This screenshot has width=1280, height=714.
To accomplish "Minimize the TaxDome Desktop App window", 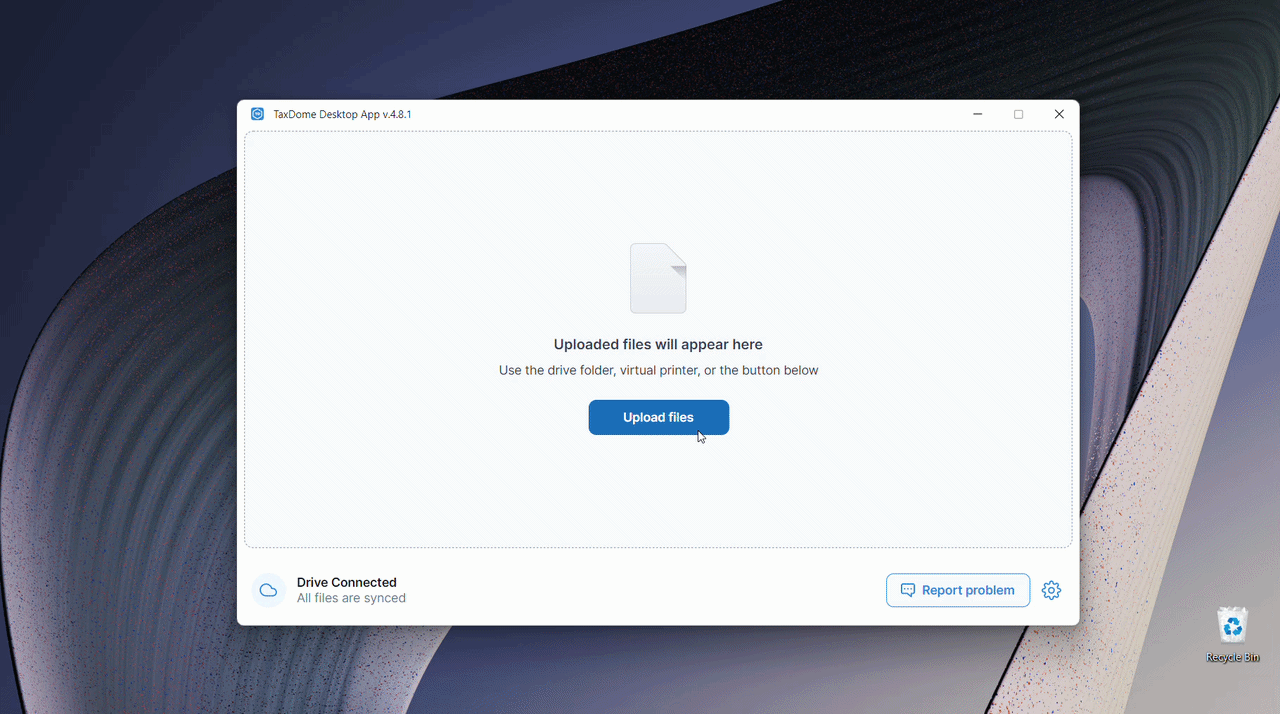I will pyautogui.click(x=977, y=114).
